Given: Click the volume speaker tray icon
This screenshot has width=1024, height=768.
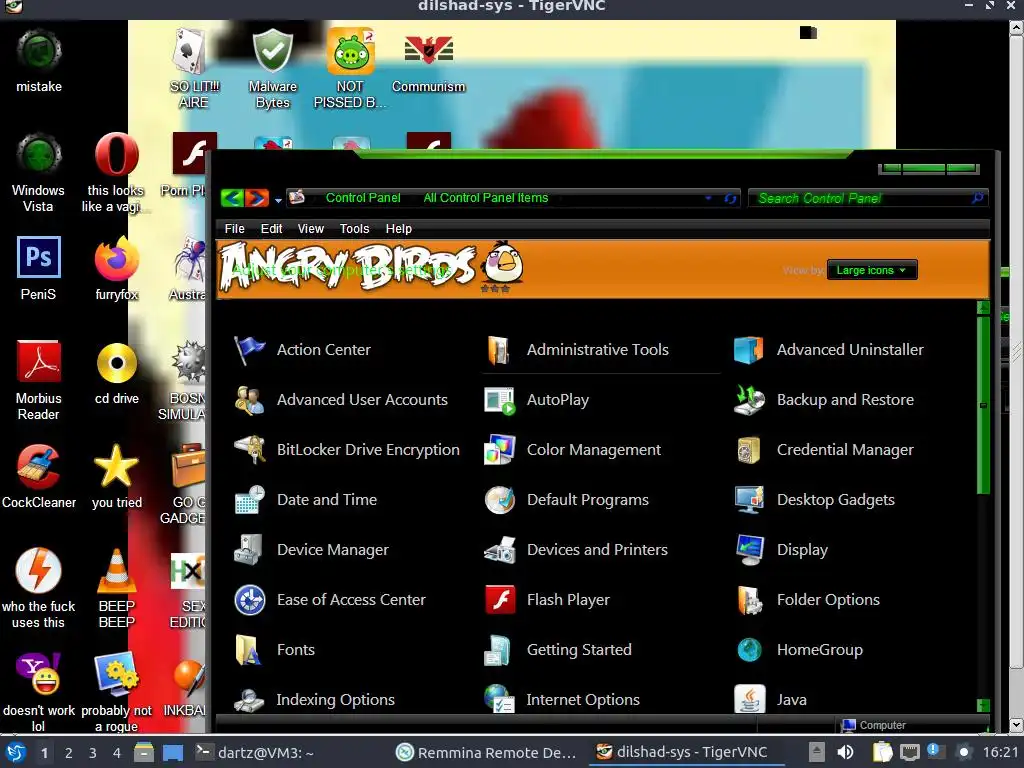Looking at the screenshot, I should (845, 753).
